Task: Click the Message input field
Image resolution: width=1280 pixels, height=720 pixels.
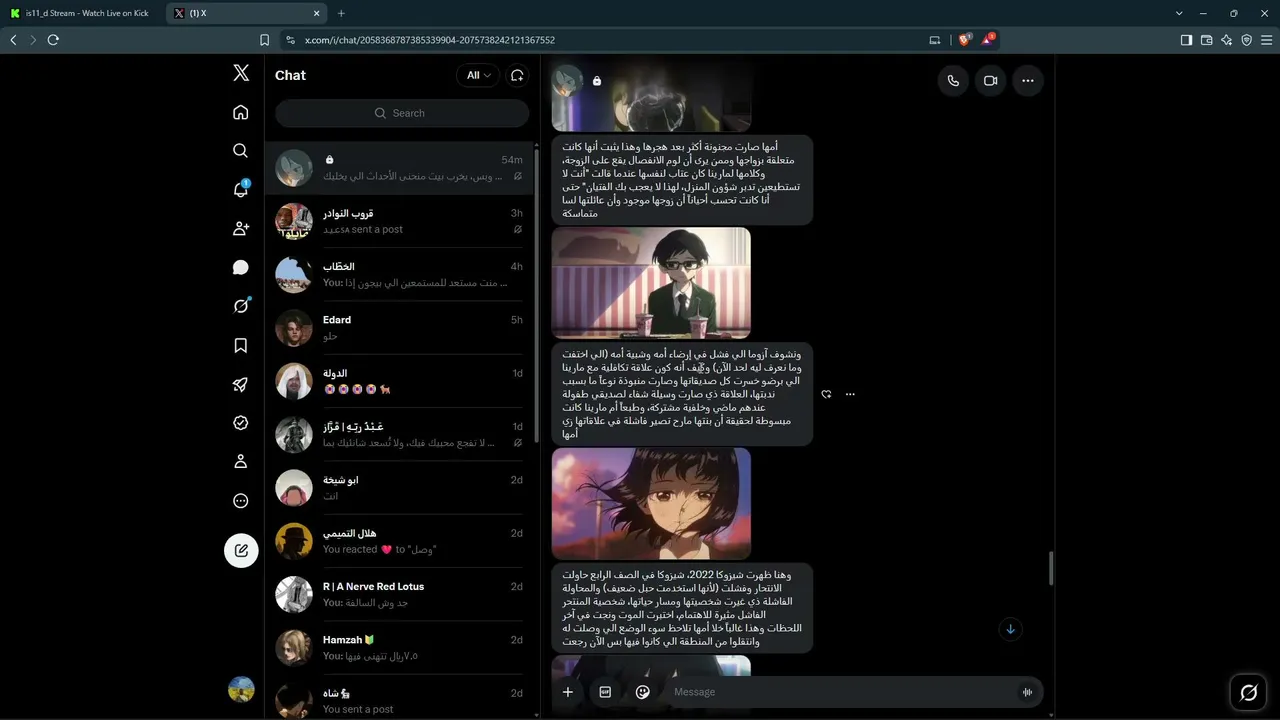Action: coord(840,692)
